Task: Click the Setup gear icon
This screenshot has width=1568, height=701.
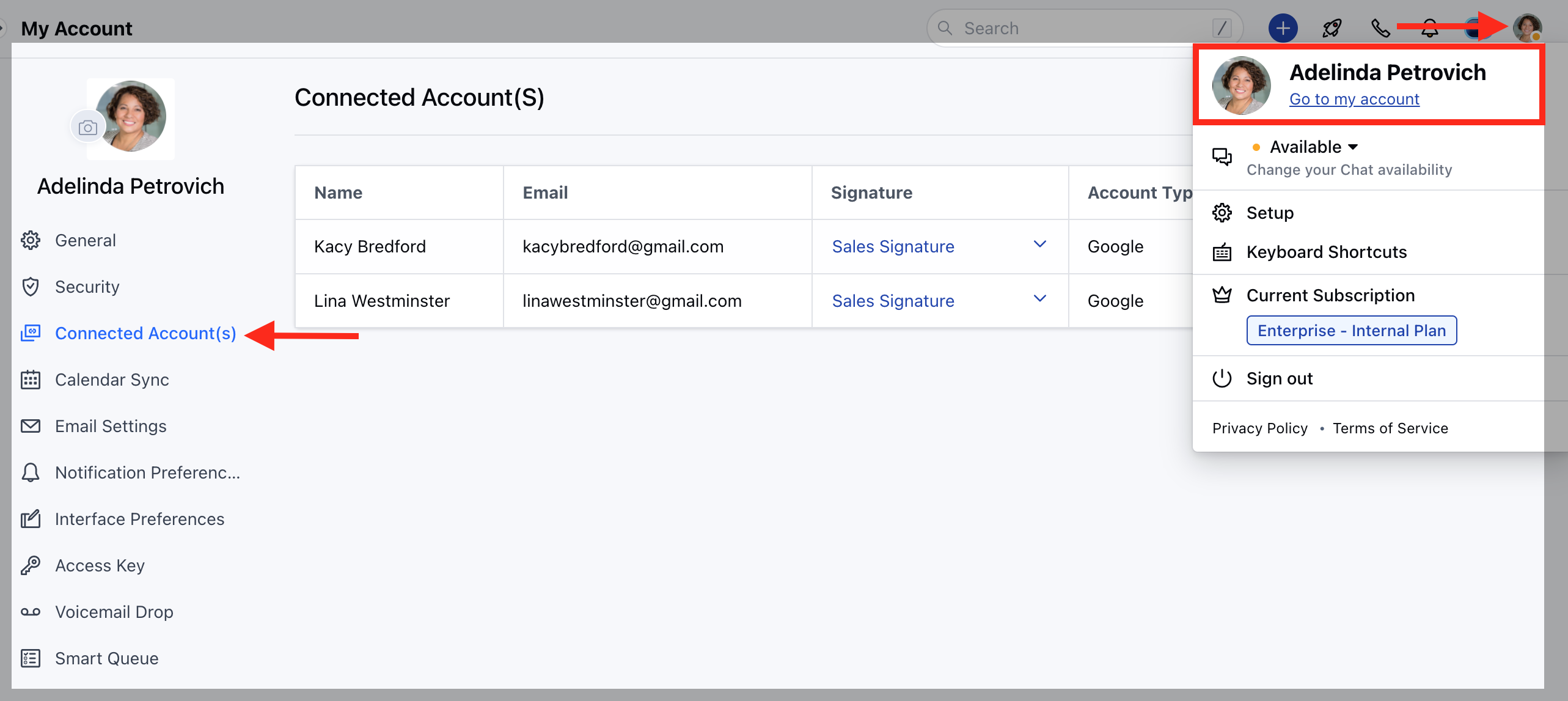Action: (1222, 213)
